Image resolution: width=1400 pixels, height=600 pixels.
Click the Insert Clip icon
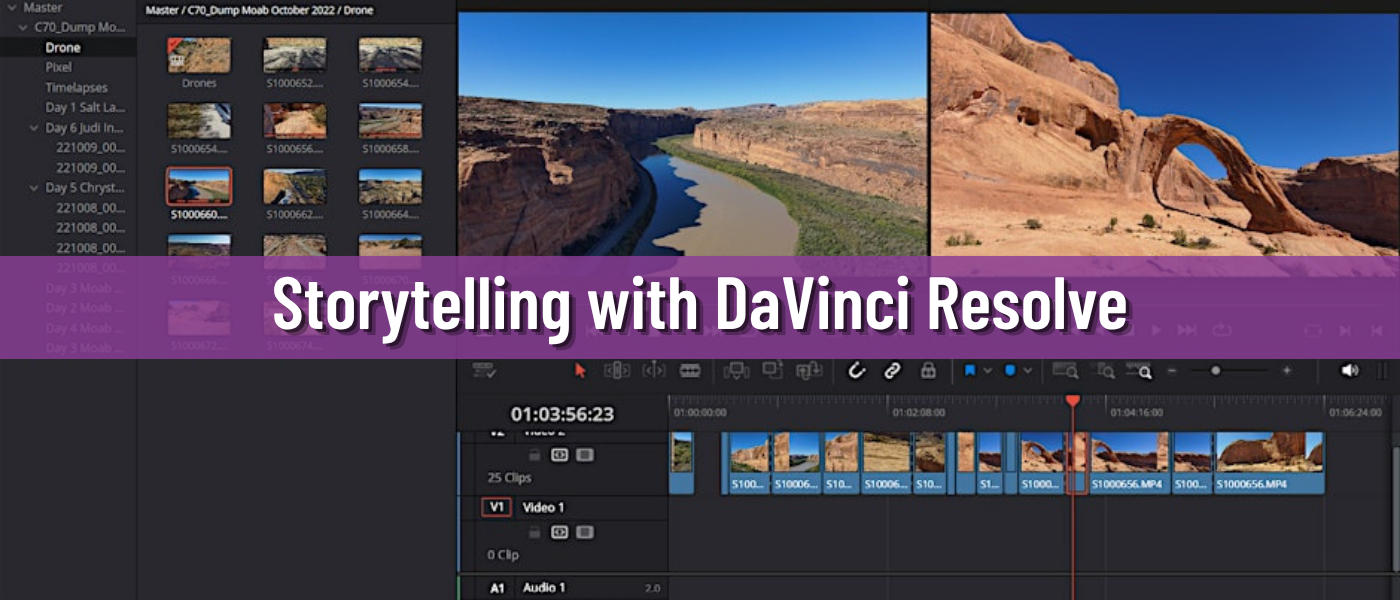737,371
